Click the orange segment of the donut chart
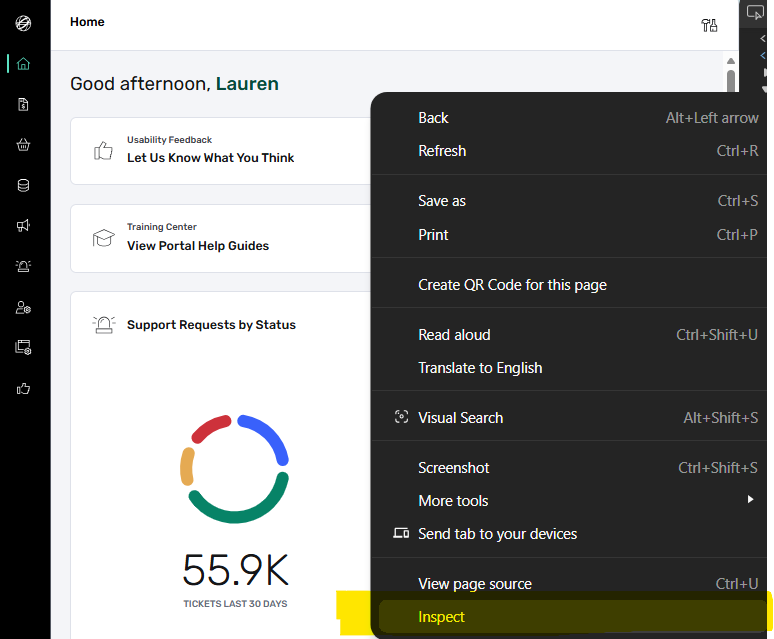This screenshot has height=639, width=774. pos(187,466)
